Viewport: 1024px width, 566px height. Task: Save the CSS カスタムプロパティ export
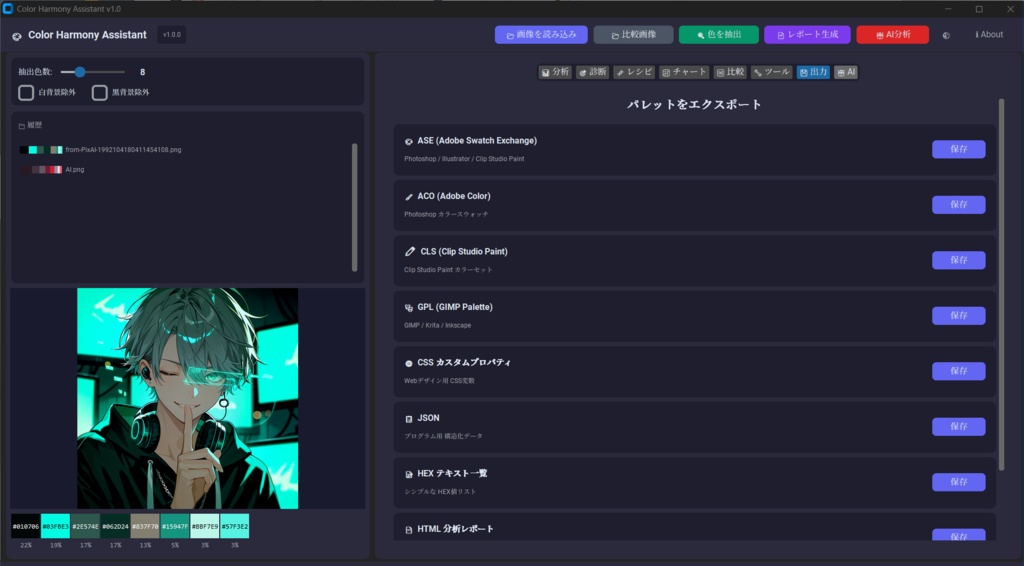coord(958,371)
